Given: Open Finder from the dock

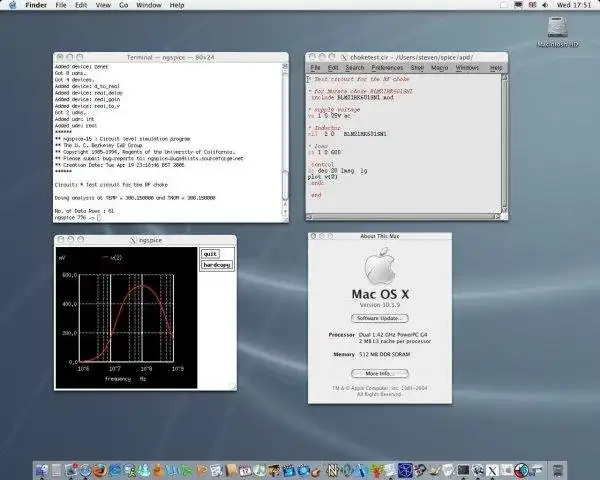Looking at the screenshot, I should [43, 468].
